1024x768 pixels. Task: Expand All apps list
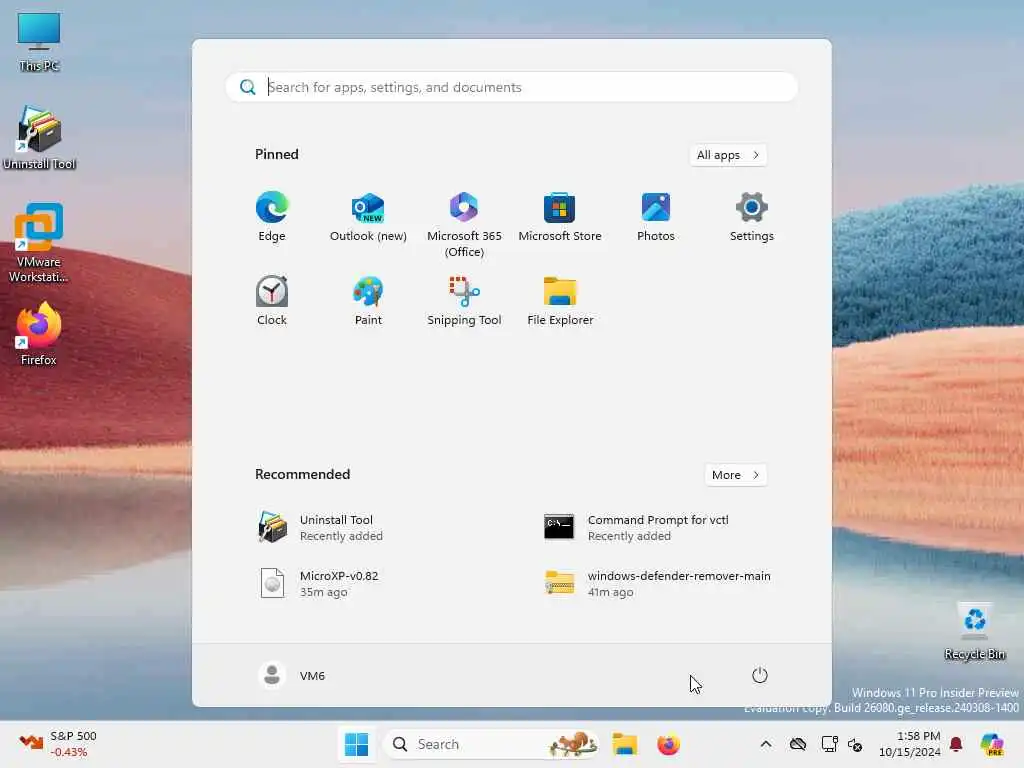pyautogui.click(x=728, y=155)
